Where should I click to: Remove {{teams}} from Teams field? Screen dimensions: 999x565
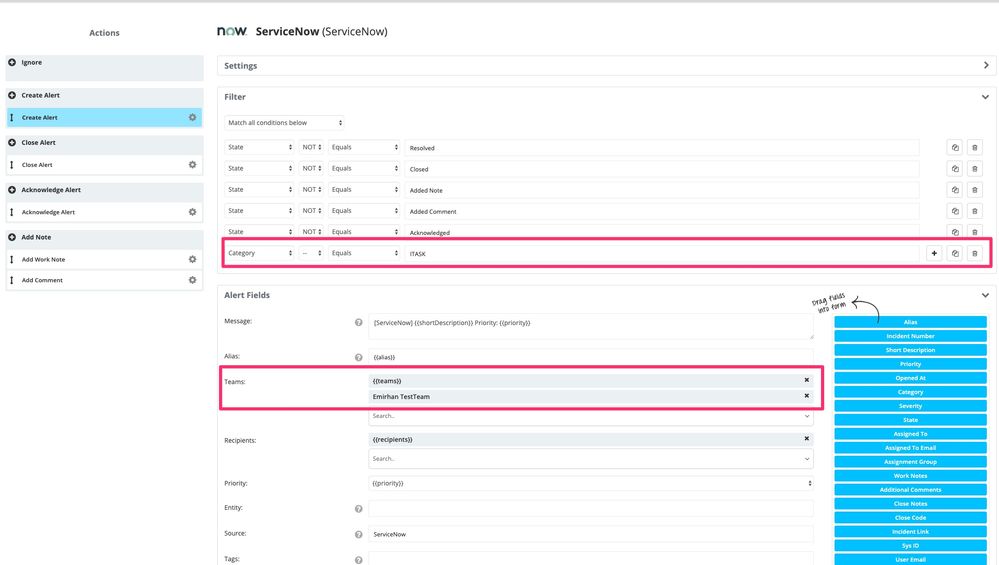807,380
